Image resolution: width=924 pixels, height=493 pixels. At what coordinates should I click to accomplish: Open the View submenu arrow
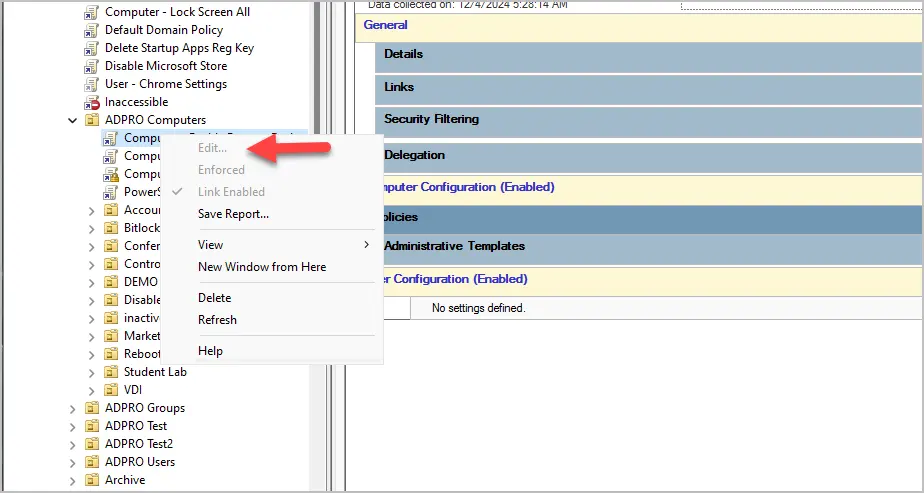tap(367, 245)
